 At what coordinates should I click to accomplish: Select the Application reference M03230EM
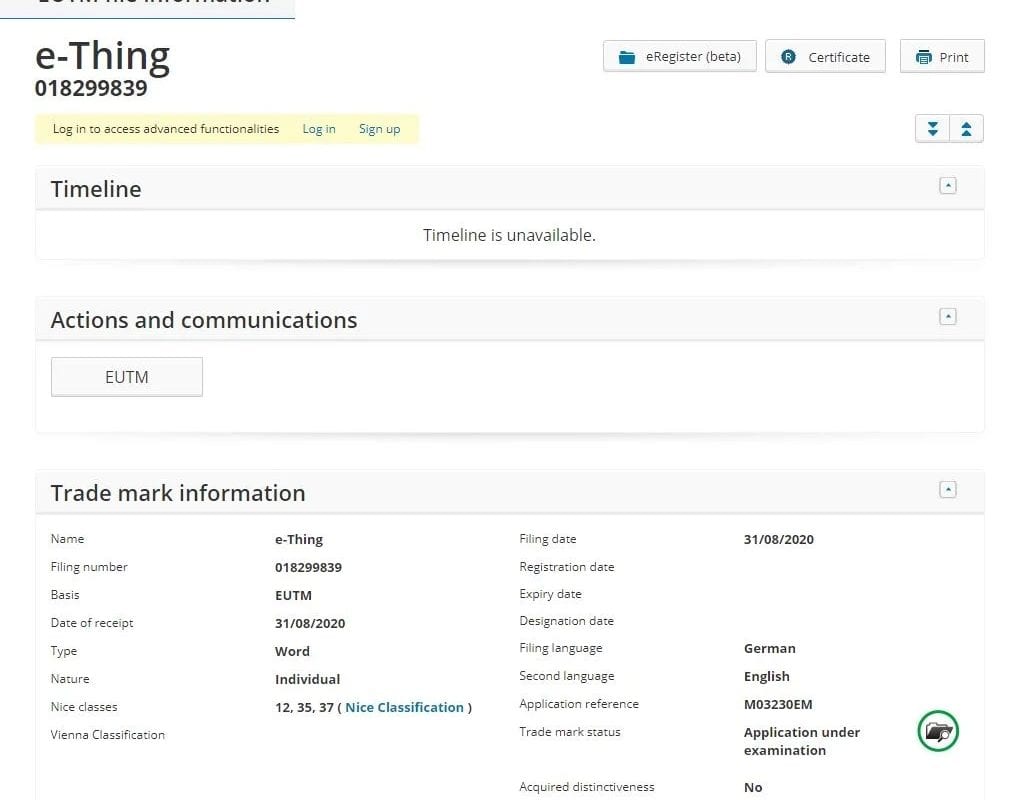pyautogui.click(x=778, y=704)
